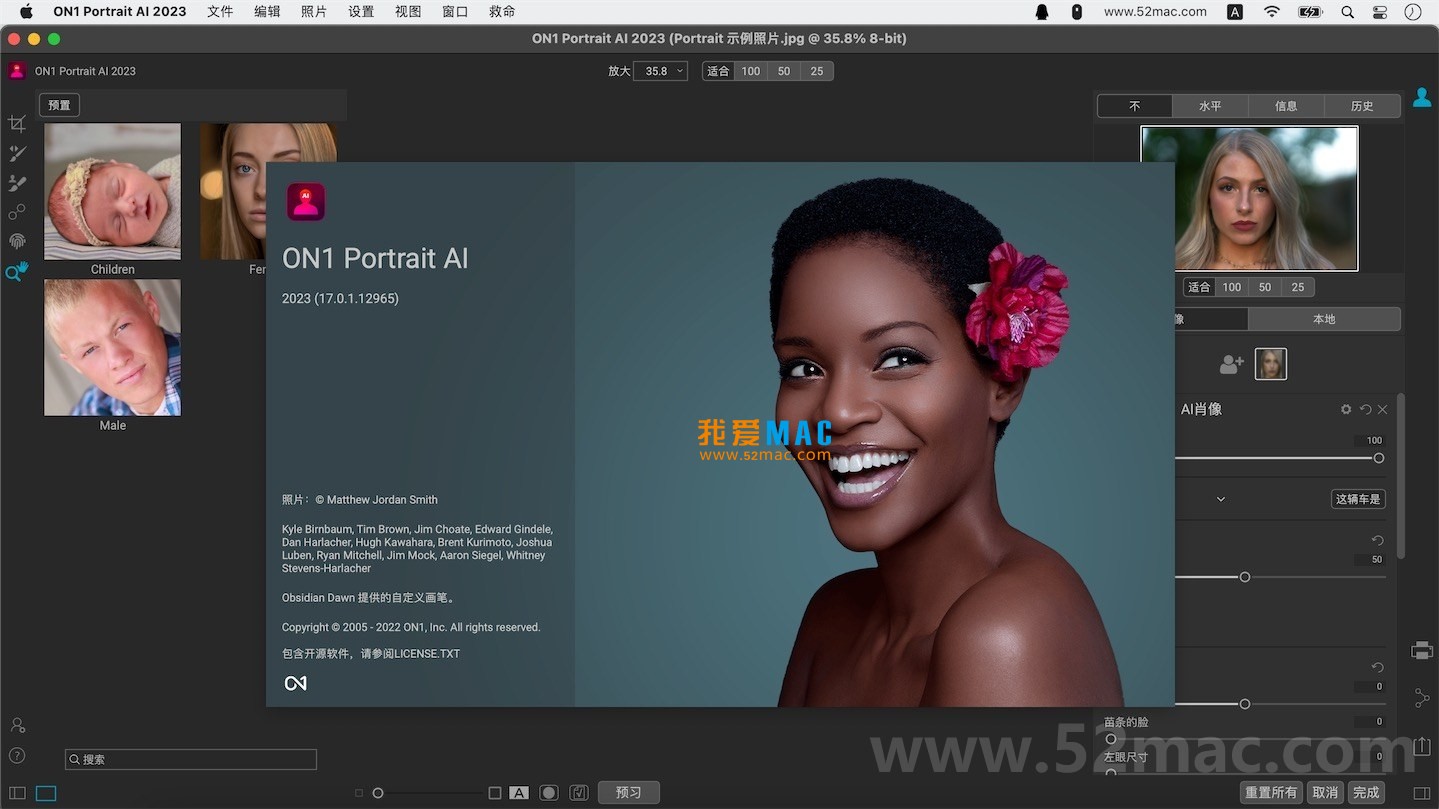Click the ON1 logo in the about dialog
This screenshot has height=809, width=1439.
(295, 683)
